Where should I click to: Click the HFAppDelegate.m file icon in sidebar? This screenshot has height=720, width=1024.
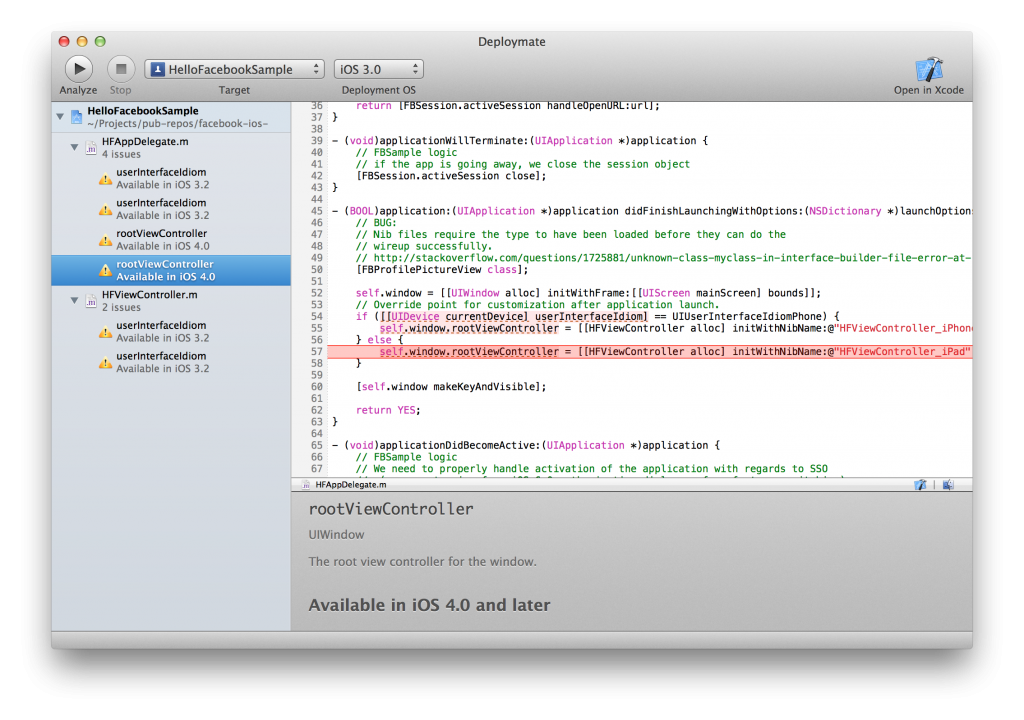[91, 148]
